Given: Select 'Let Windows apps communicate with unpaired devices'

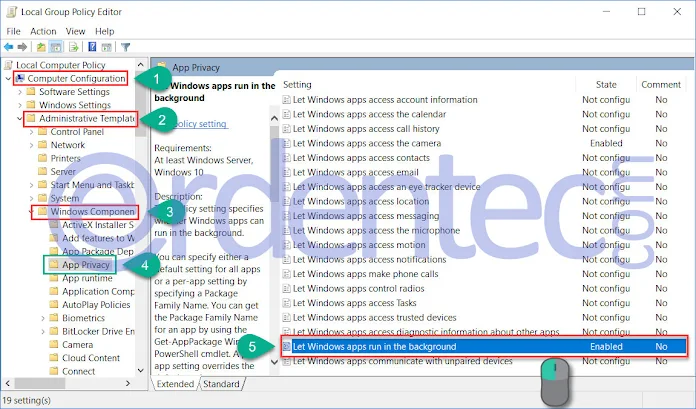Looking at the screenshot, I should (483, 361).
